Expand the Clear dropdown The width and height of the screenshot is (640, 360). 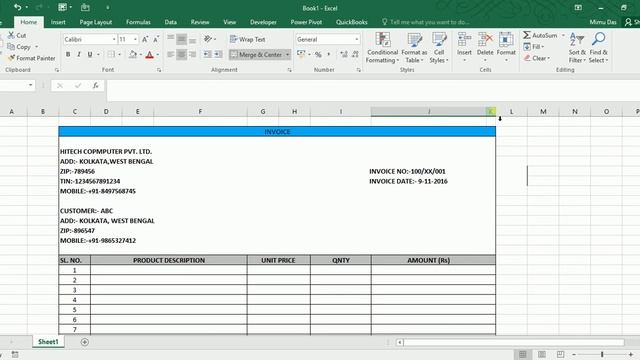click(x=549, y=58)
